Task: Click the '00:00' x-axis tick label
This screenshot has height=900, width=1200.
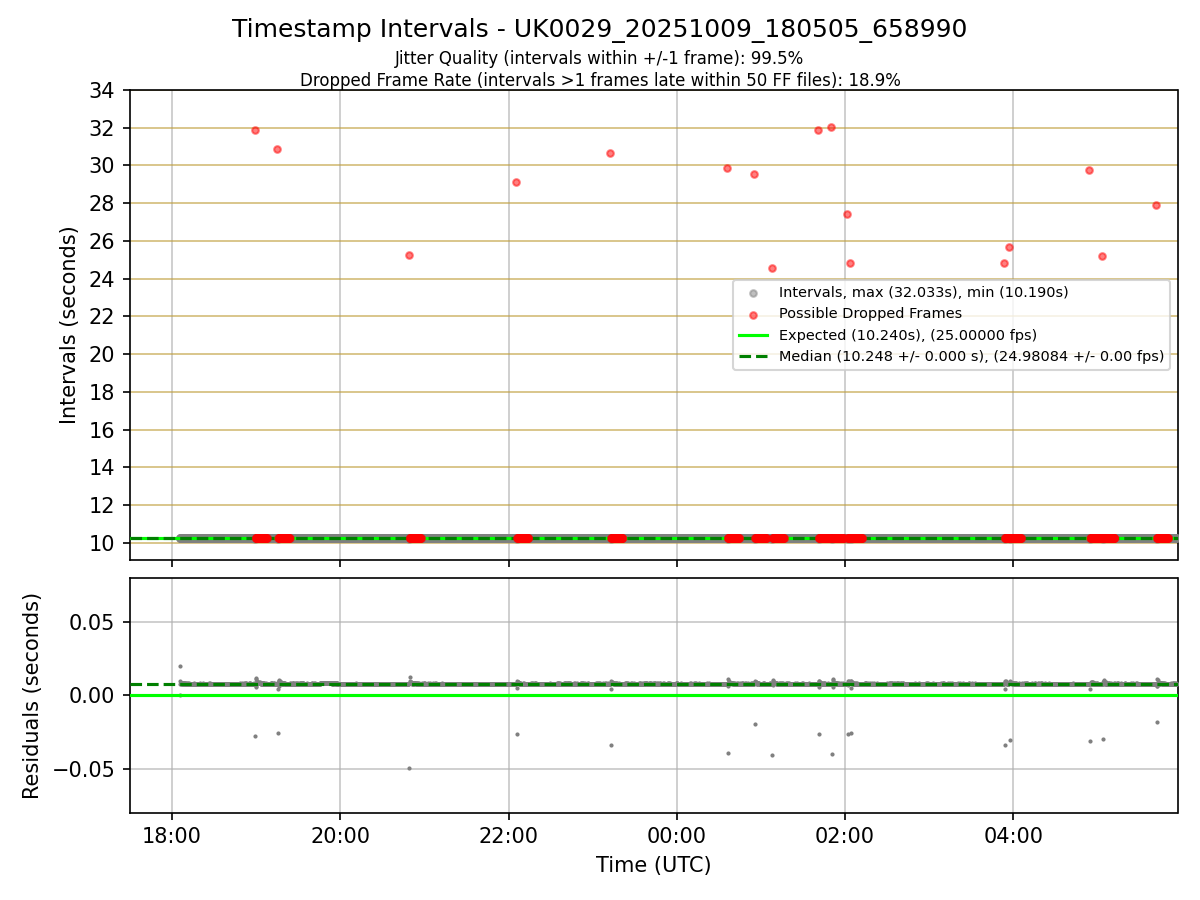Action: pos(677,835)
